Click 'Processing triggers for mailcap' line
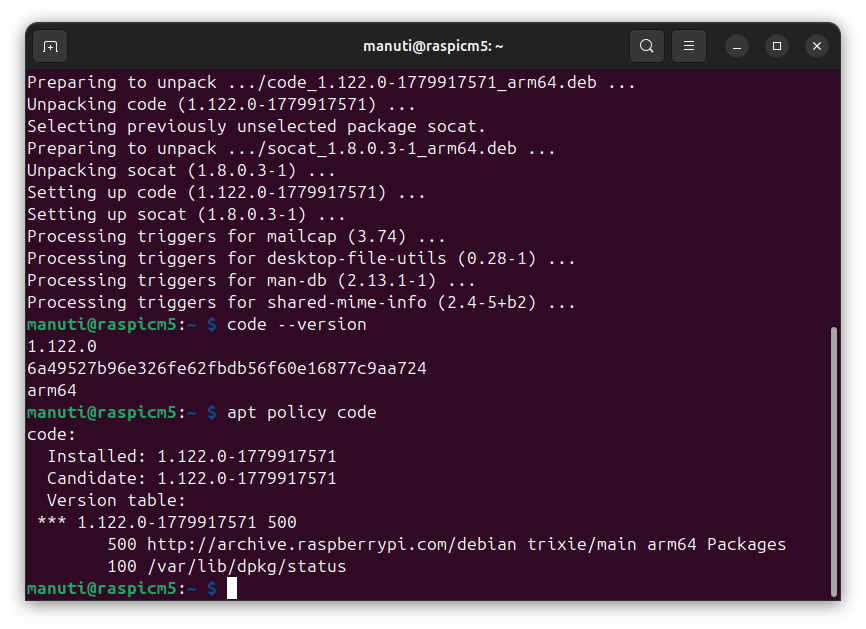This screenshot has height=629, width=866. (236, 236)
